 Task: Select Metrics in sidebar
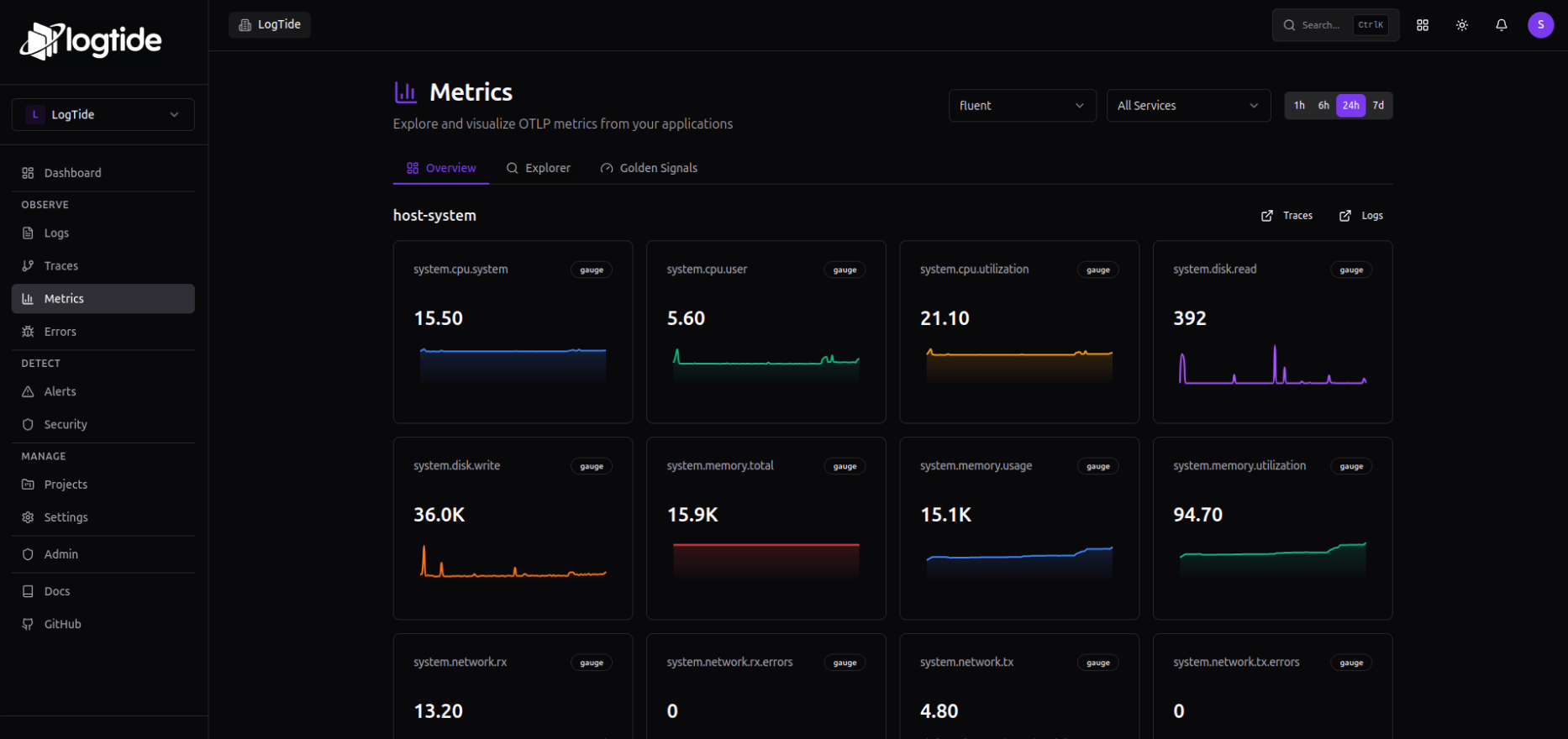tap(103, 299)
